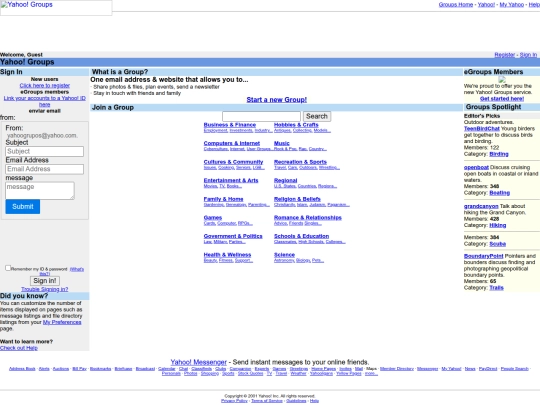Open Groups Home link in header
The image size is (540, 405).
(x=456, y=4)
